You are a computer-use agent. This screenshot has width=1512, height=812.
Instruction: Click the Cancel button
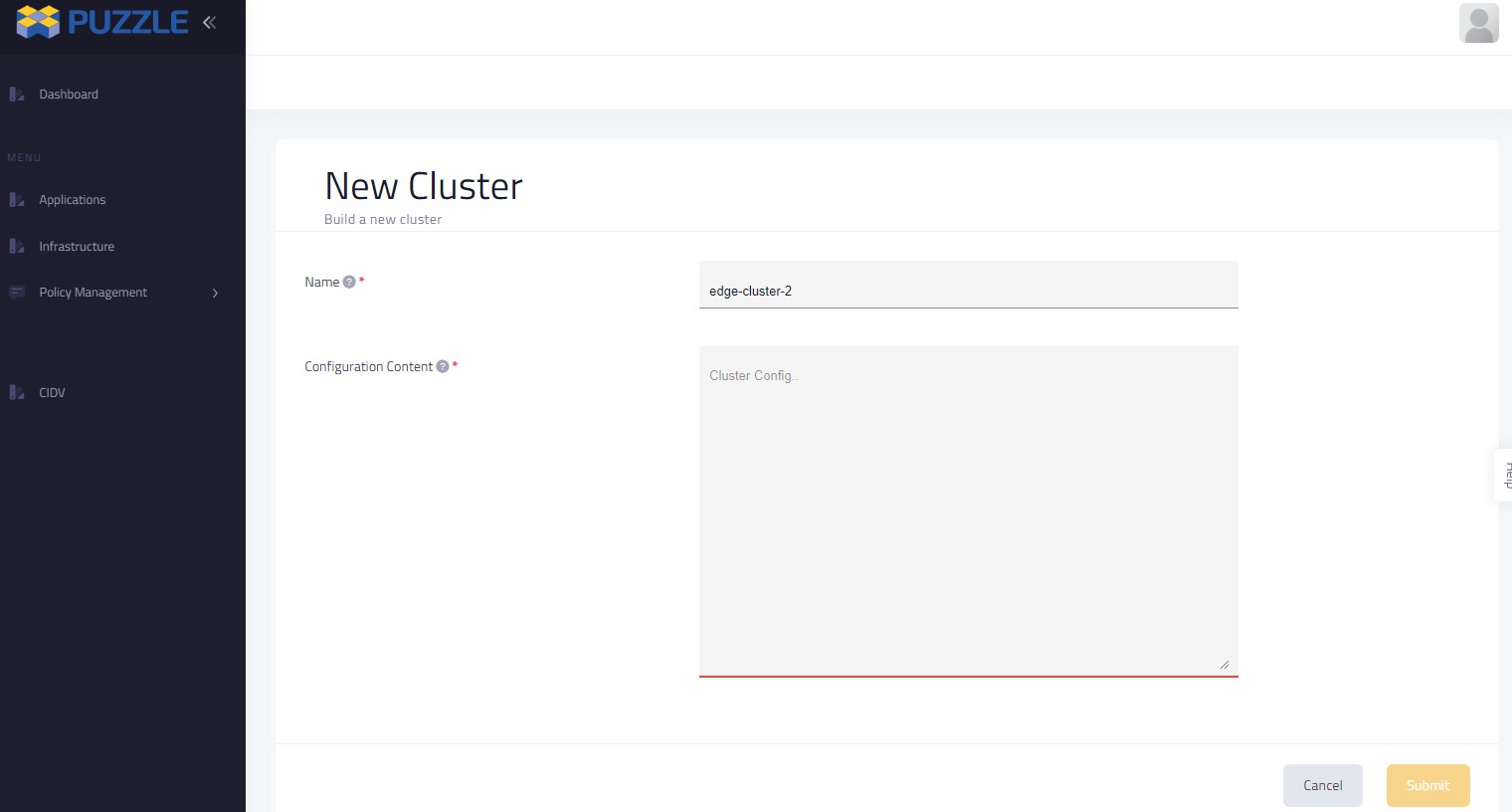(x=1323, y=785)
